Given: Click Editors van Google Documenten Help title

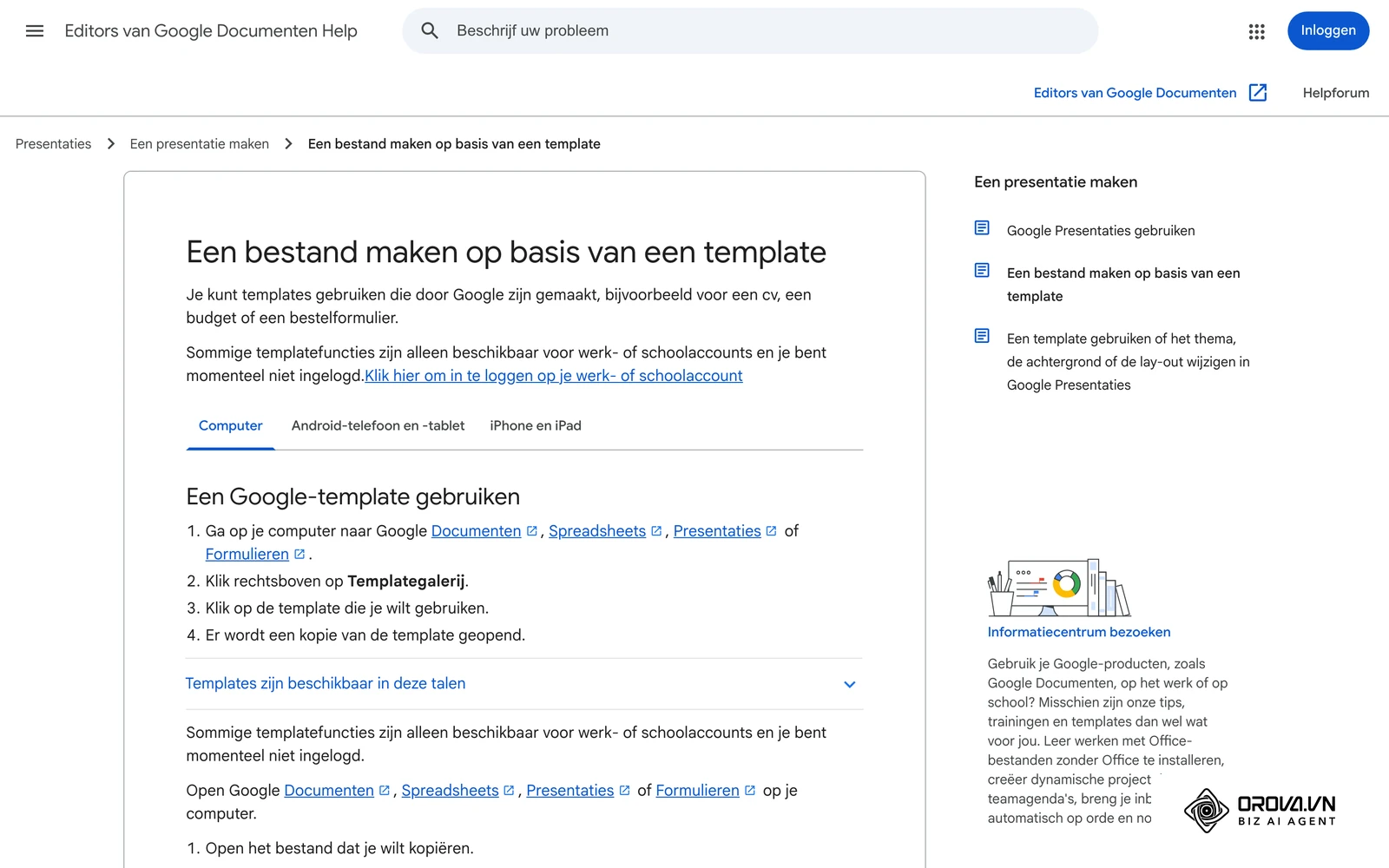Looking at the screenshot, I should (x=211, y=31).
